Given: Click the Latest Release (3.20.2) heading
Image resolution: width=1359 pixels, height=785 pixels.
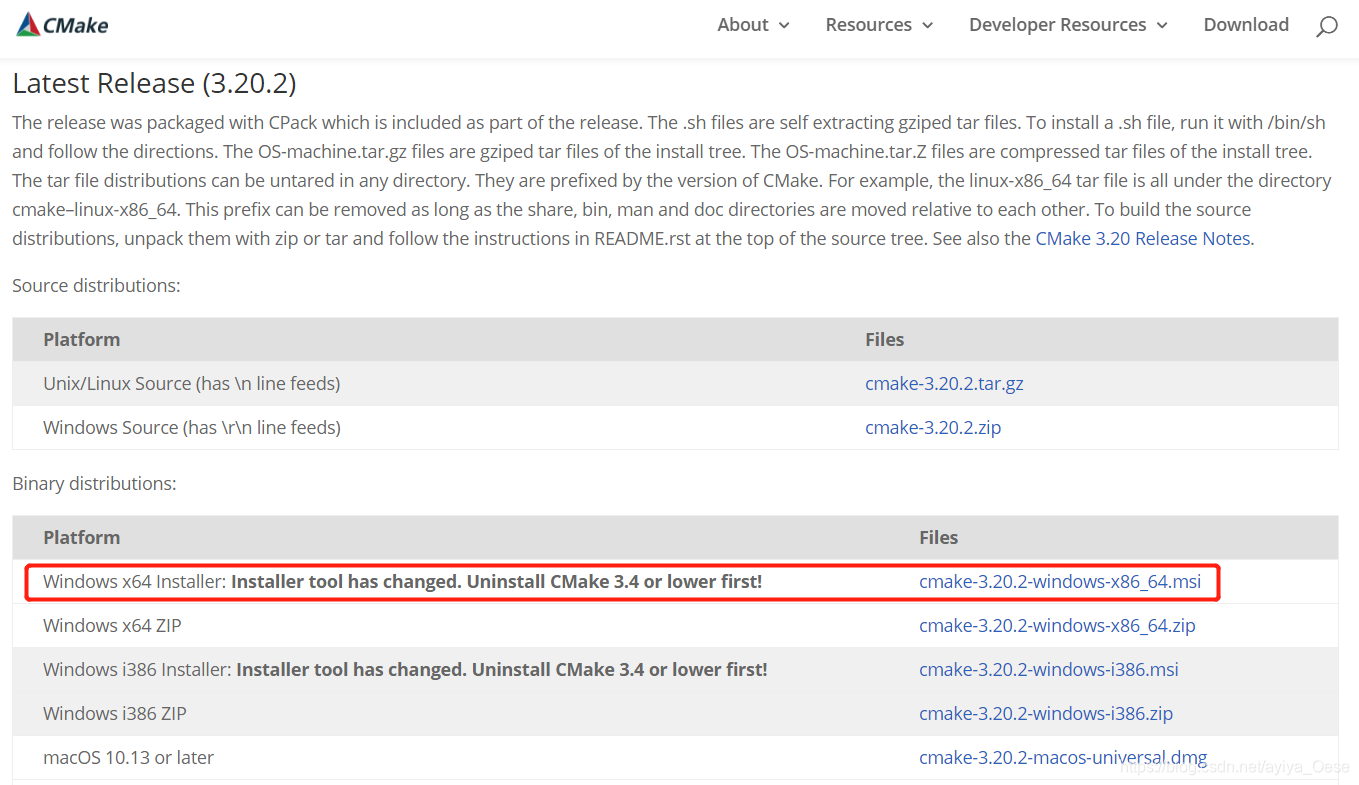Looking at the screenshot, I should tap(154, 83).
